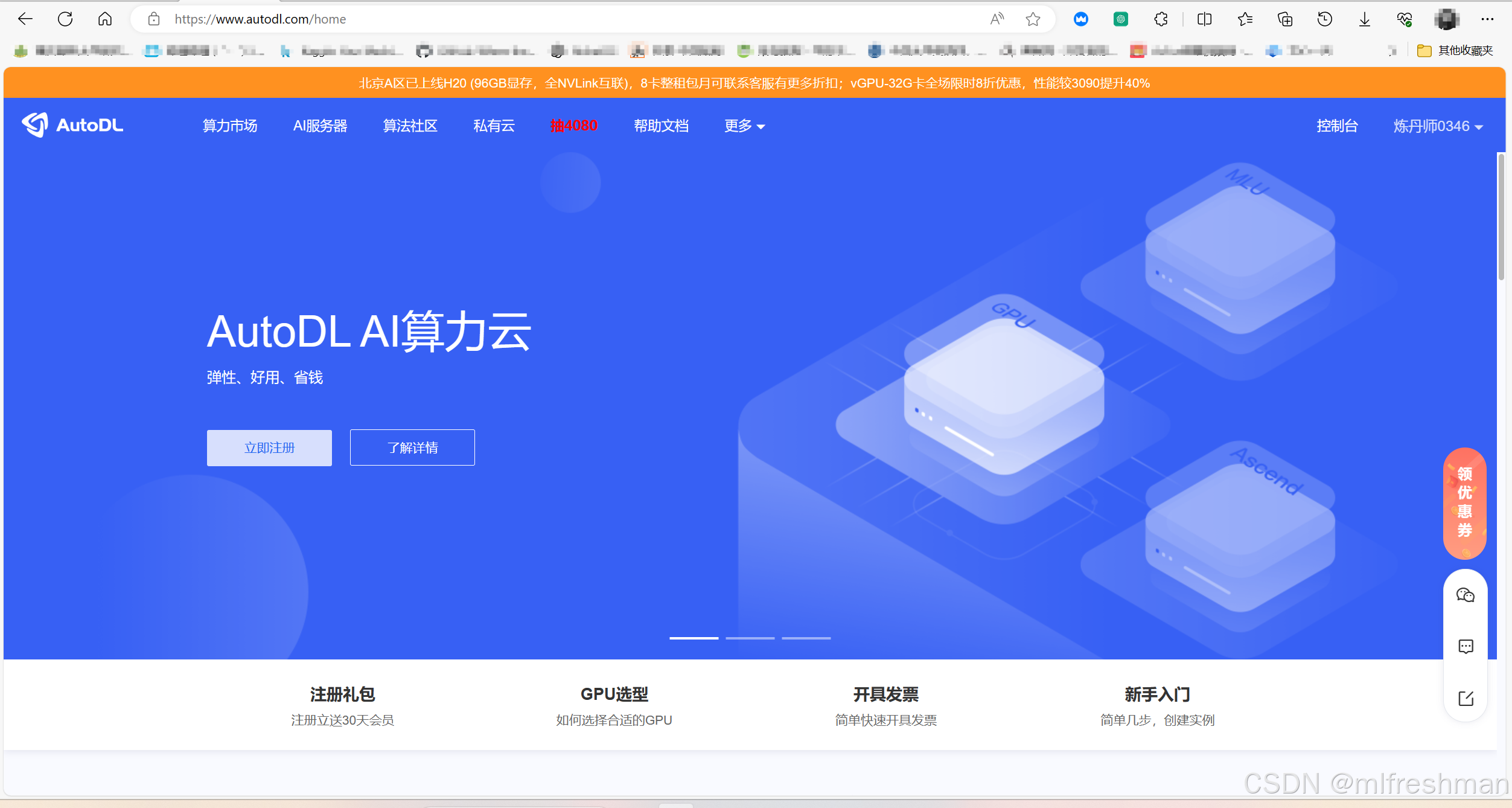The width and height of the screenshot is (1512, 808).
Task: Click the AutoDL logo icon
Action: tap(35, 125)
